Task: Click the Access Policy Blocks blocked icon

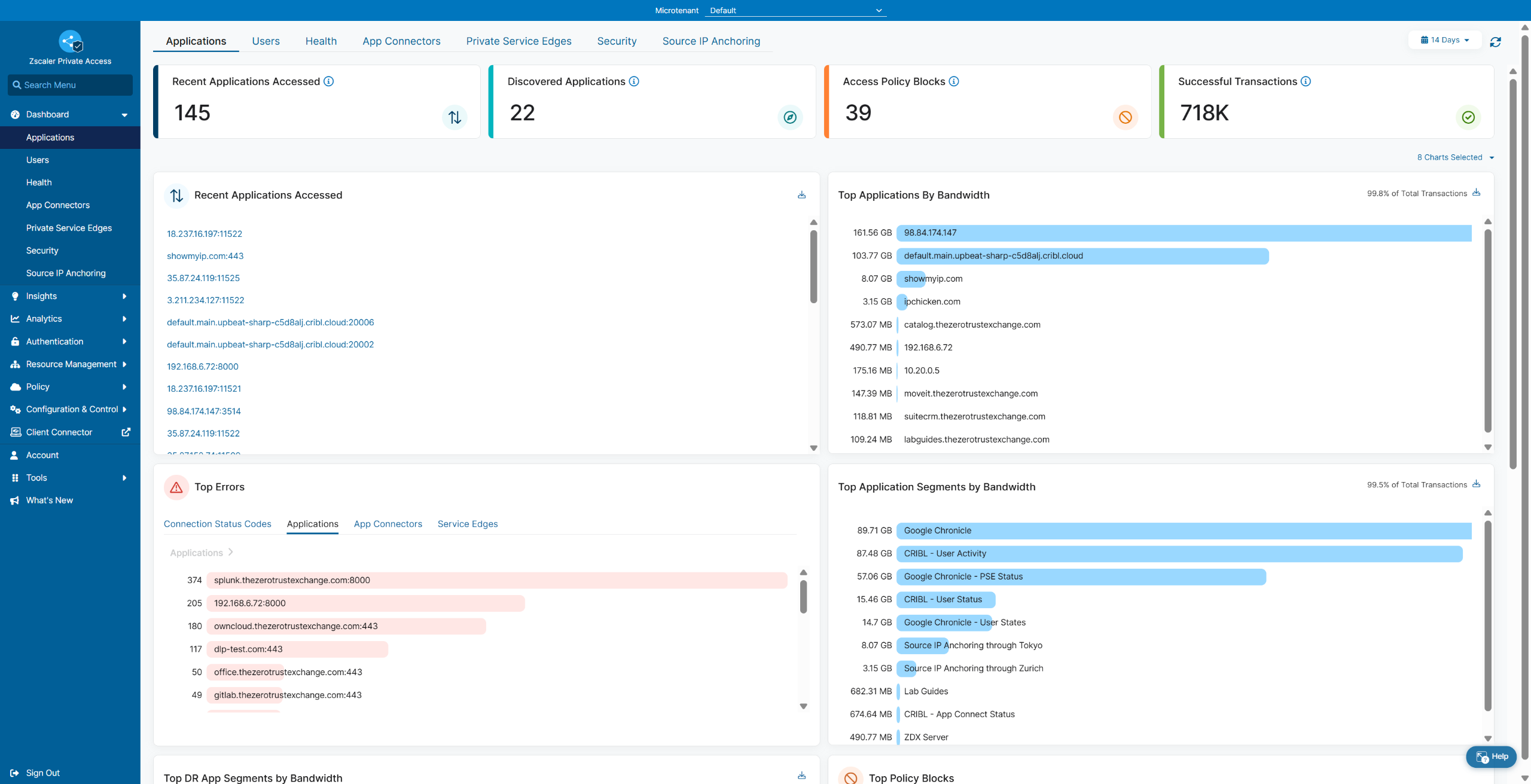Action: (1125, 117)
